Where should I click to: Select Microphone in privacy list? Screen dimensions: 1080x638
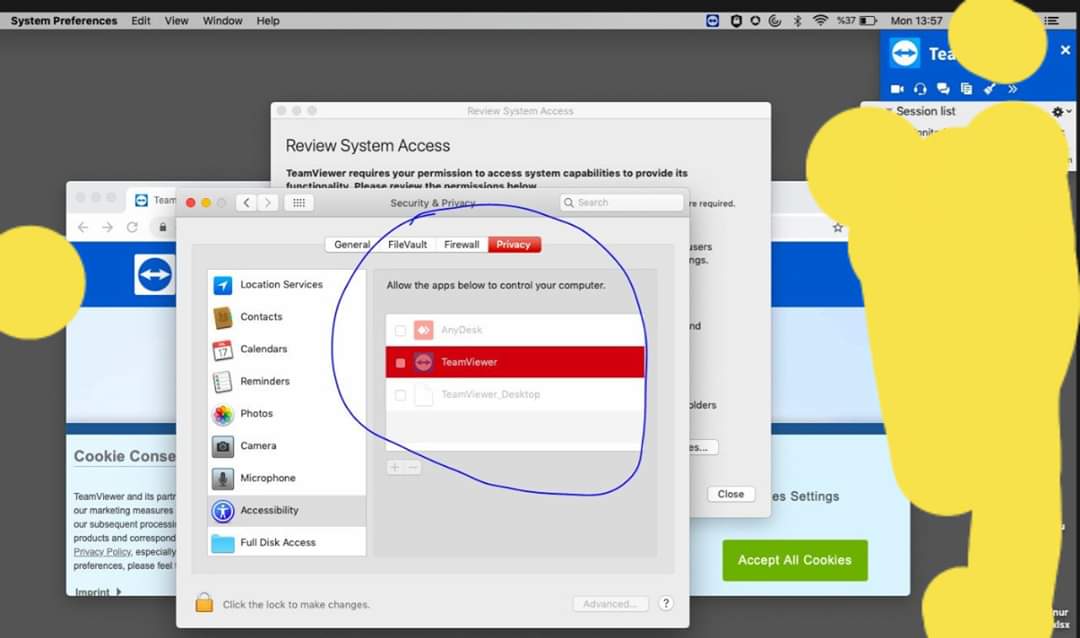tap(287, 478)
